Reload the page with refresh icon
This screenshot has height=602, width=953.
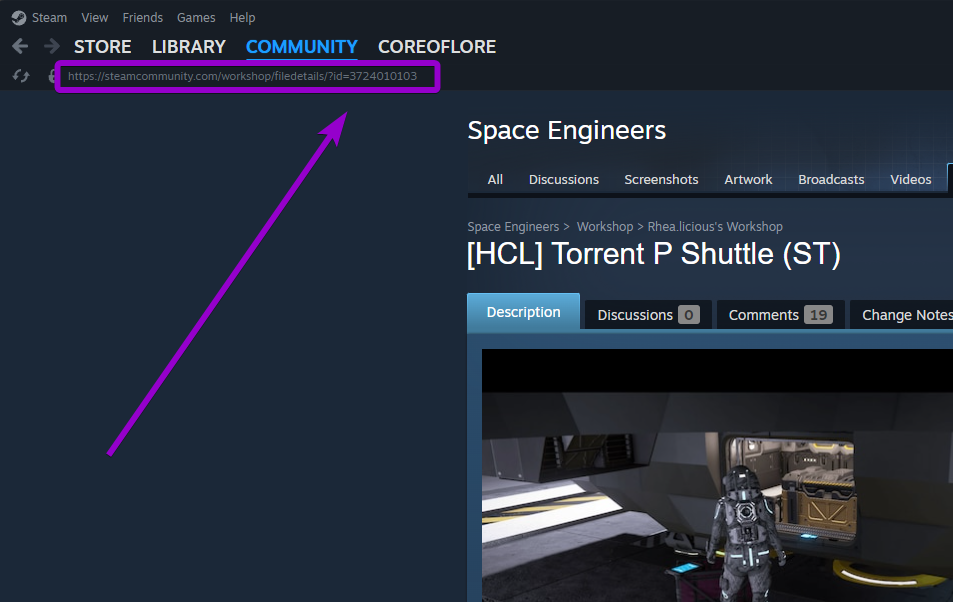21,76
